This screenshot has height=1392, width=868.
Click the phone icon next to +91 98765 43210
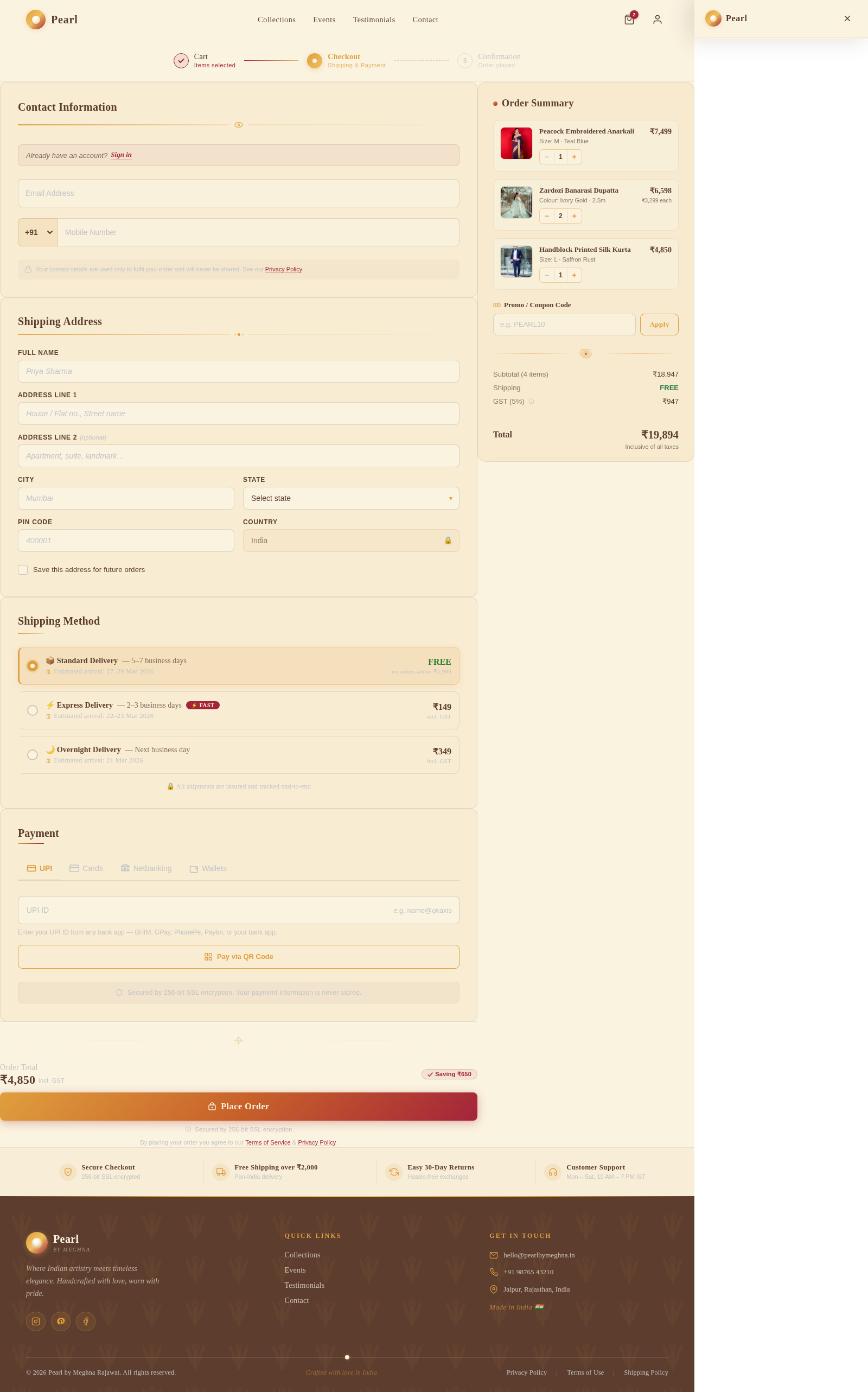pyautogui.click(x=493, y=1272)
